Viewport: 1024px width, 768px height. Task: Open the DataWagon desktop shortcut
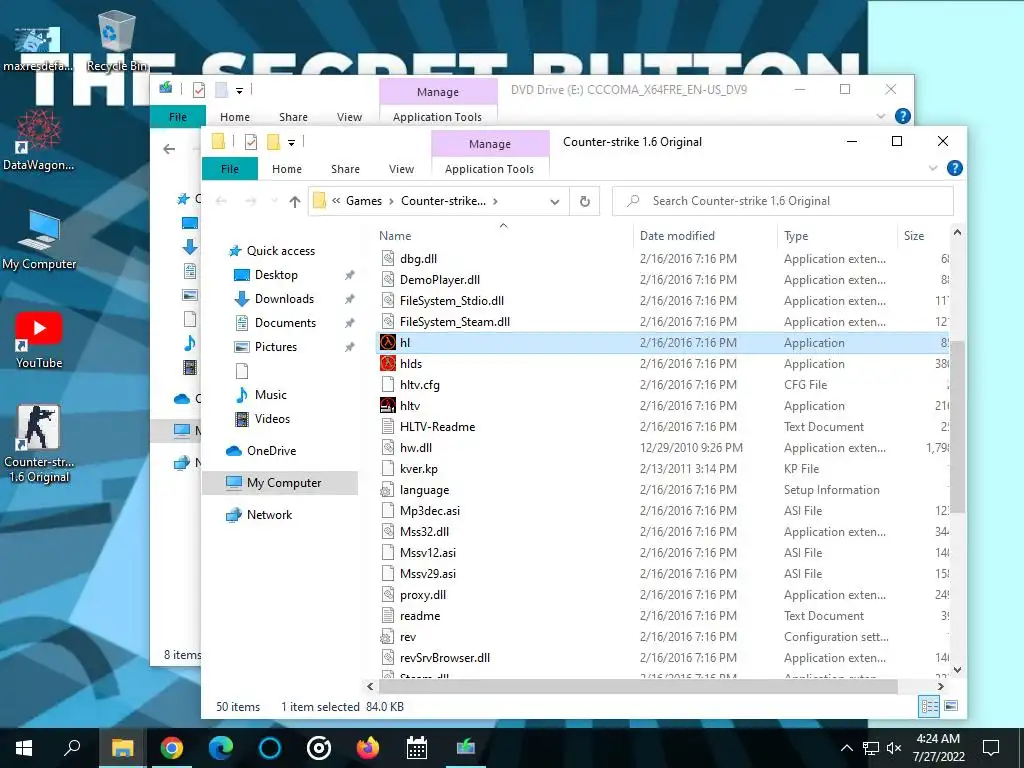pyautogui.click(x=39, y=140)
